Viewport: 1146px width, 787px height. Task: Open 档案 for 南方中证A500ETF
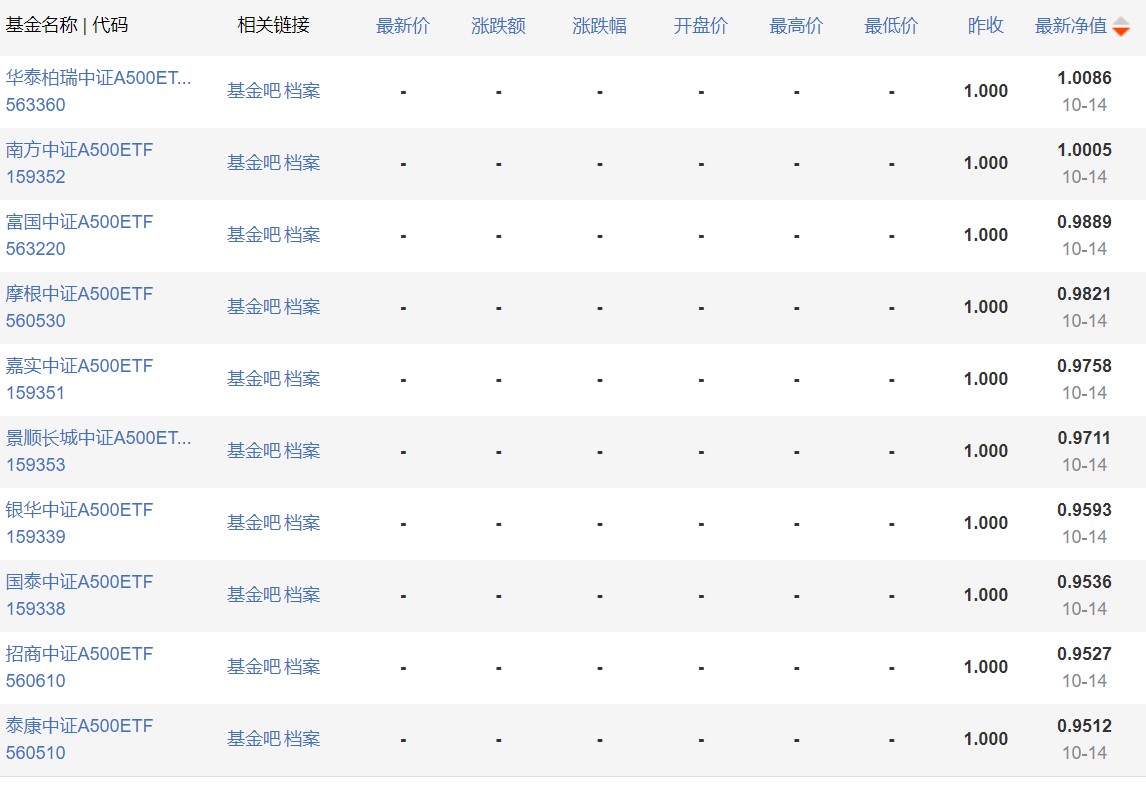(x=303, y=162)
